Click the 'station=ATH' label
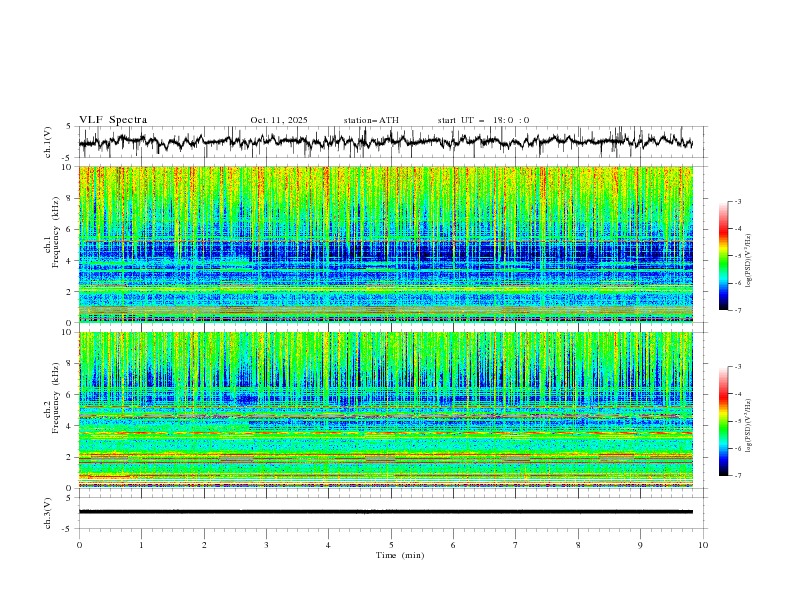The width and height of the screenshot is (792, 612). click(371, 120)
